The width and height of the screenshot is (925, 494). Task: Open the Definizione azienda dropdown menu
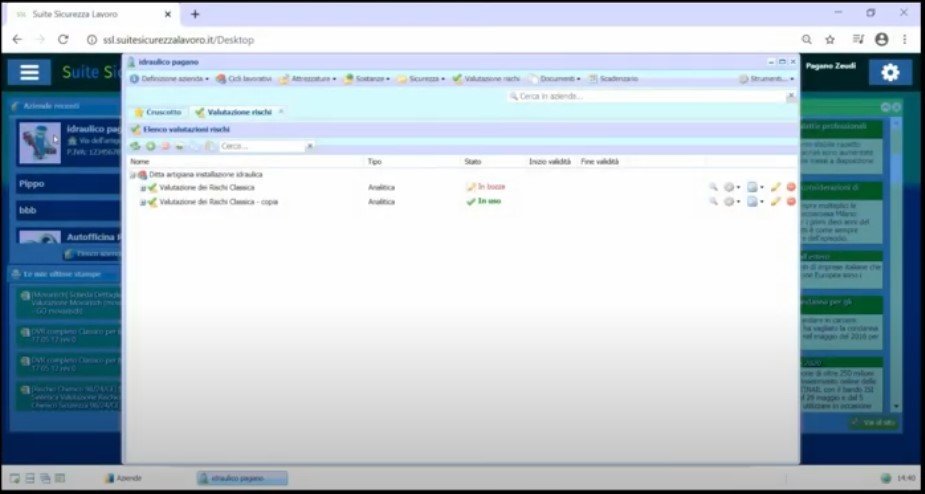click(169, 78)
